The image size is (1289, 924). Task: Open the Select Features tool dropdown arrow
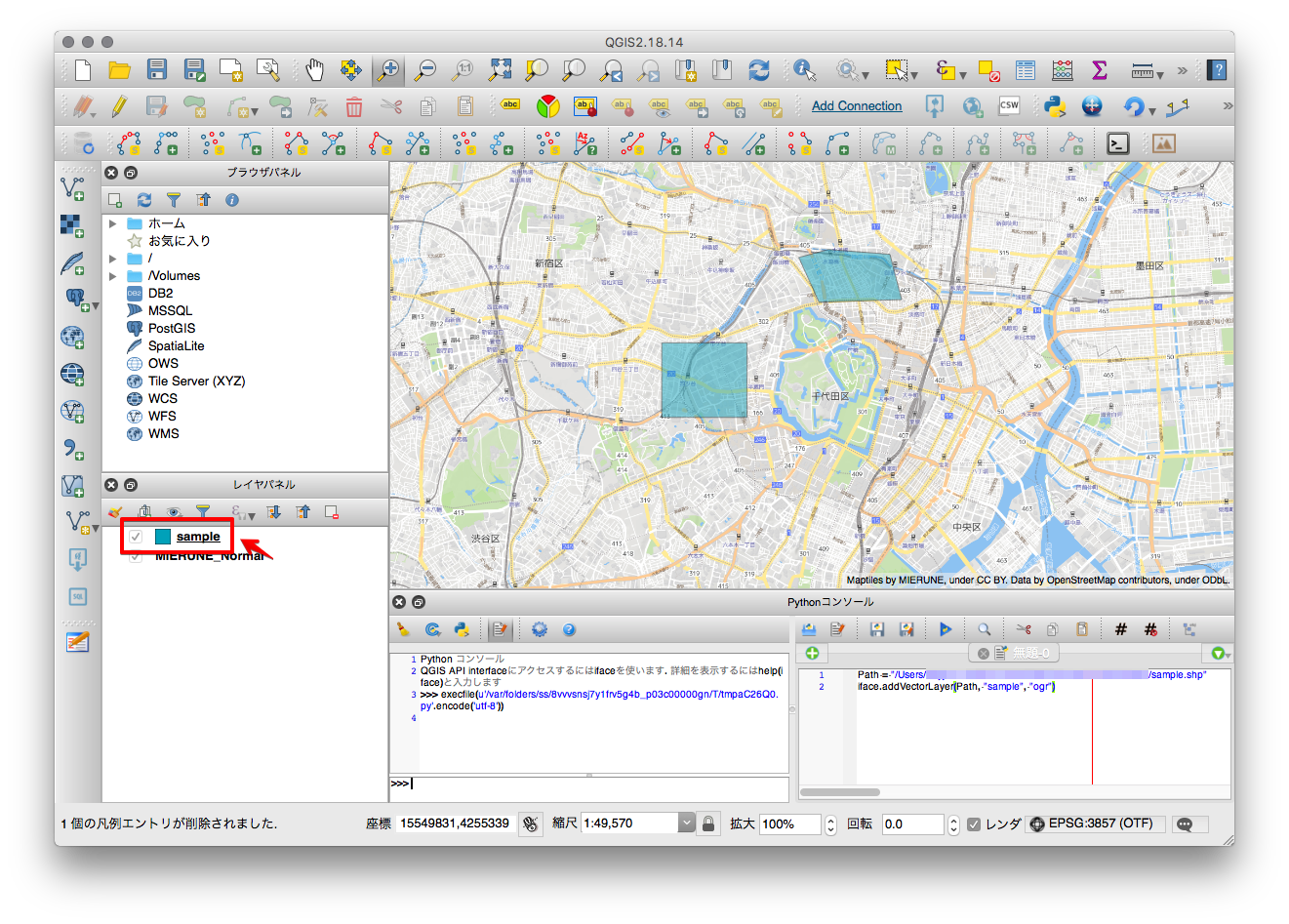(x=914, y=74)
